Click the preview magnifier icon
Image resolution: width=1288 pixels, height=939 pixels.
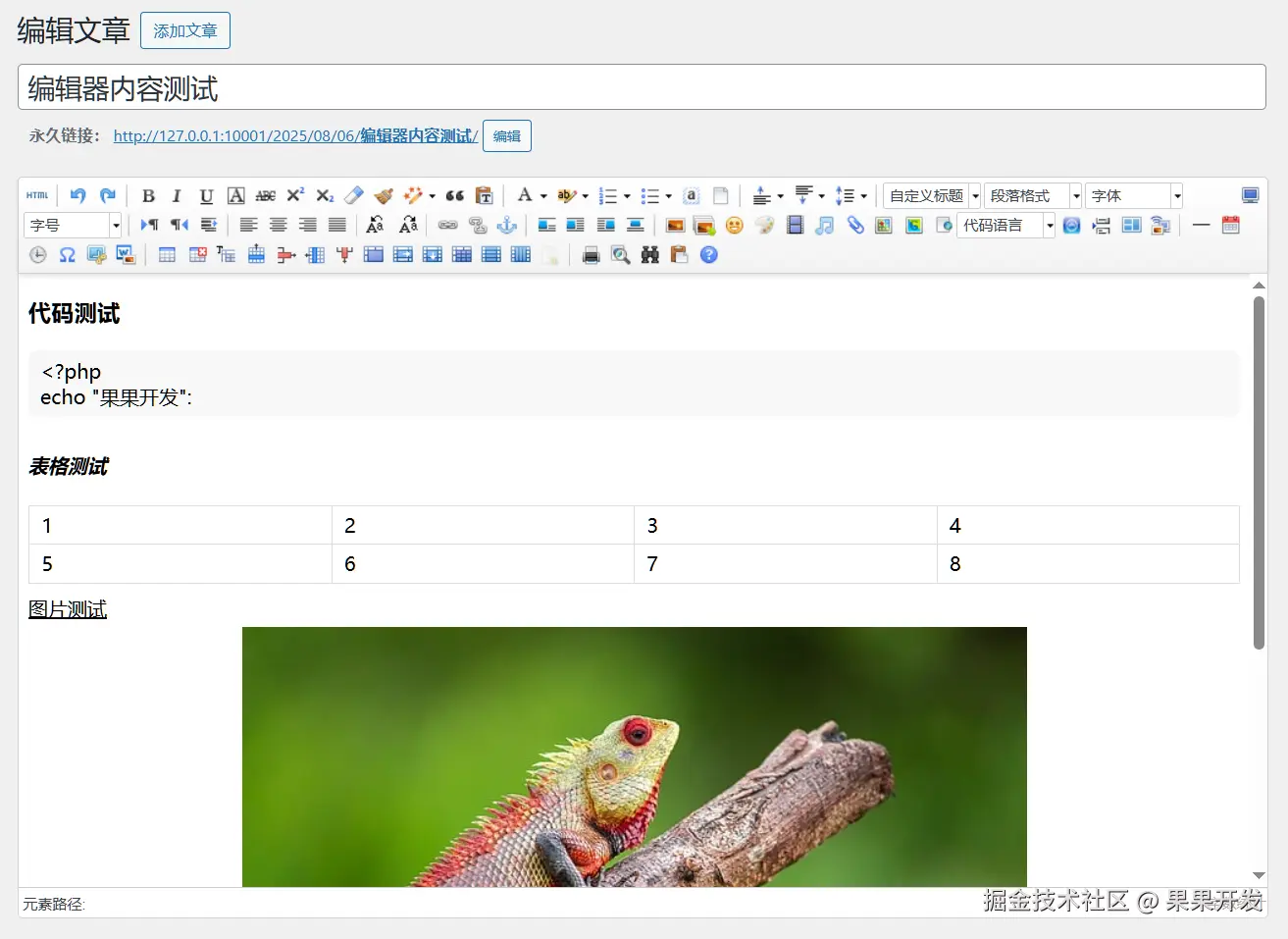[x=620, y=255]
